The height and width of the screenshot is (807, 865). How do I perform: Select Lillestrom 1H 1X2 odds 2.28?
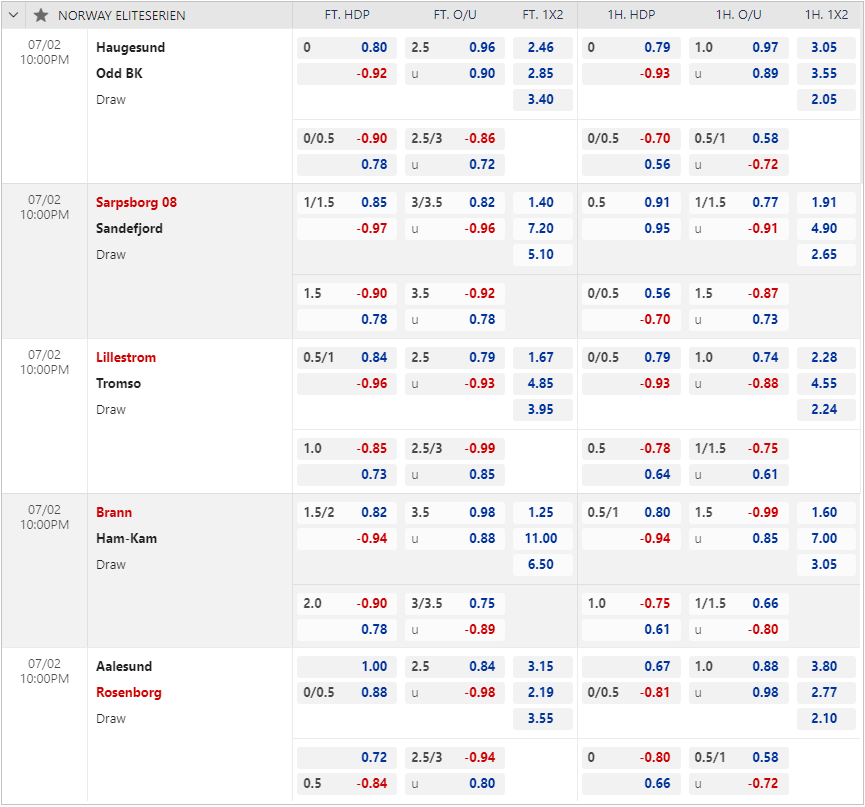coord(826,357)
